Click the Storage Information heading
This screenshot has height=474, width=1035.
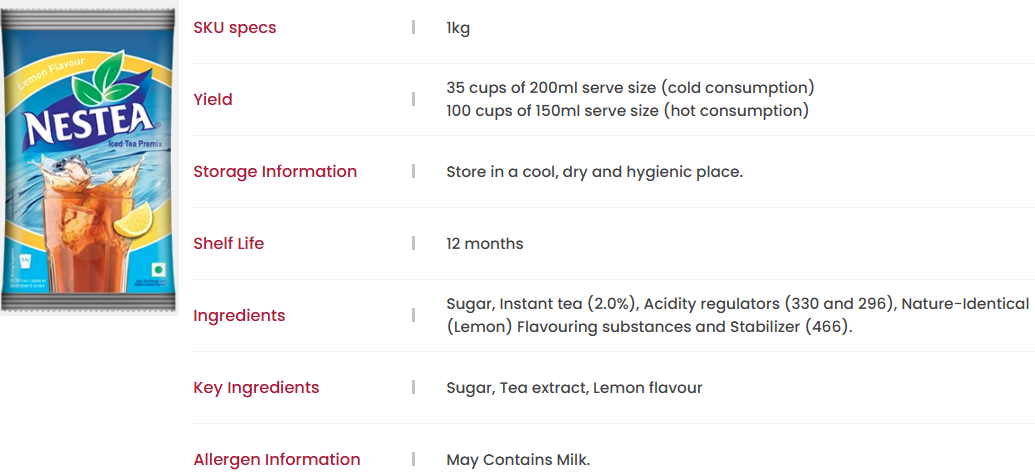pos(275,172)
